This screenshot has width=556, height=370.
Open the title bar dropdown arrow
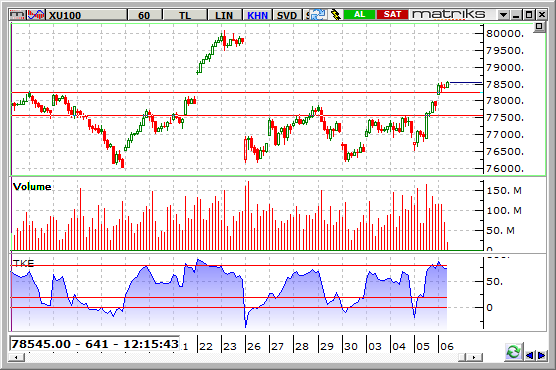point(503,15)
